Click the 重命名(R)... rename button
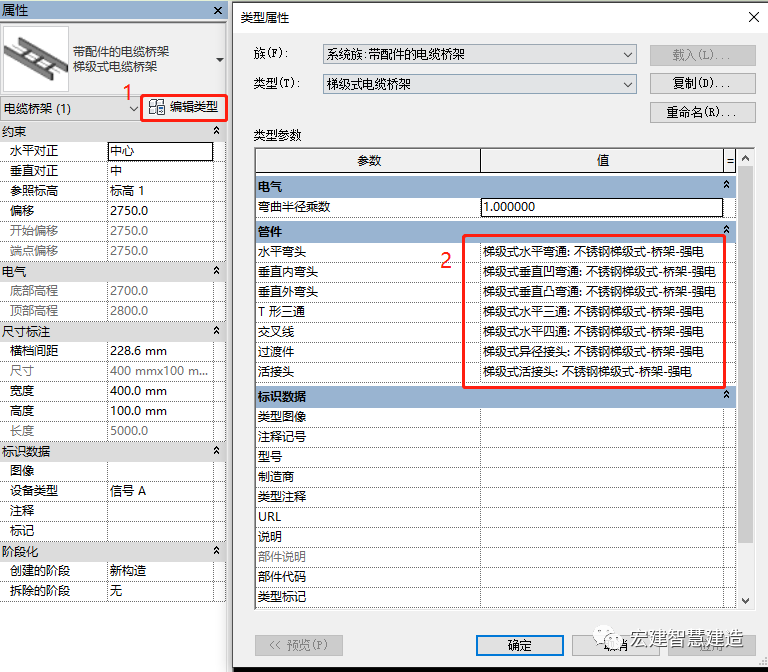768x672 pixels. (702, 112)
